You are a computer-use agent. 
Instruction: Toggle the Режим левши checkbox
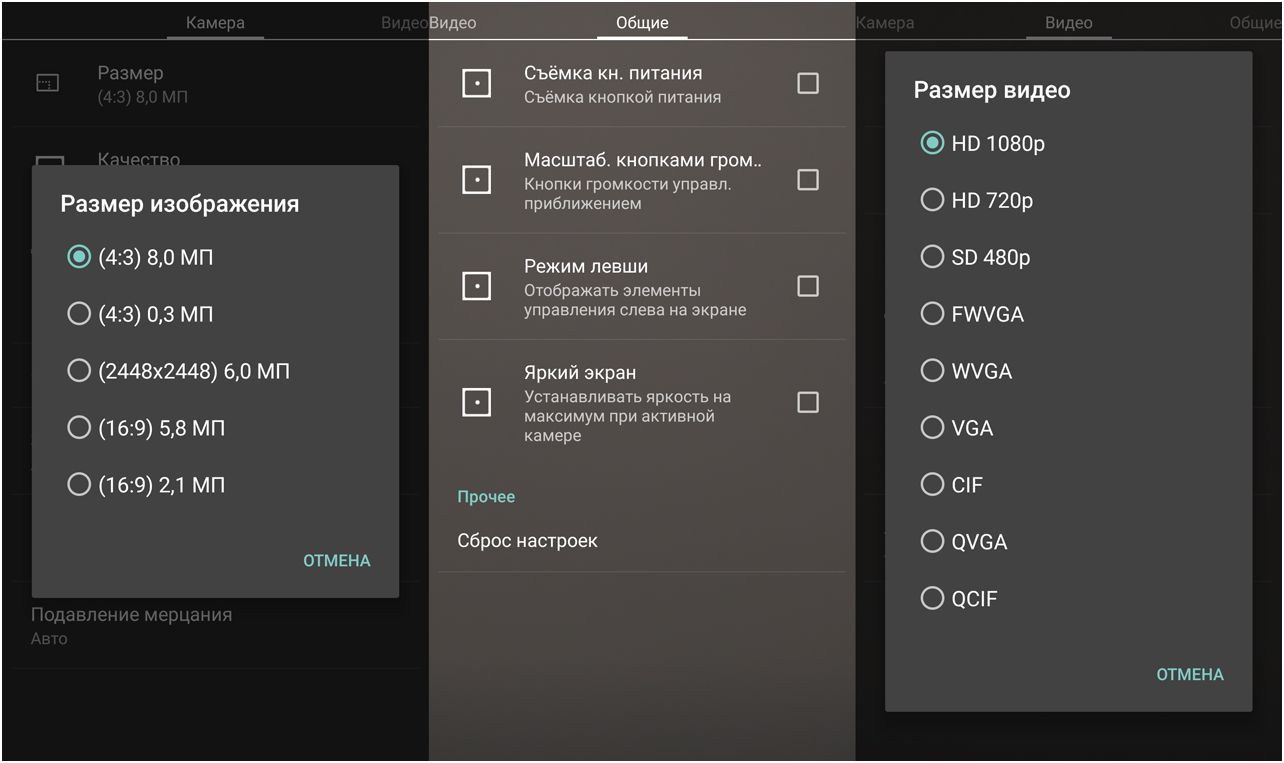(808, 287)
